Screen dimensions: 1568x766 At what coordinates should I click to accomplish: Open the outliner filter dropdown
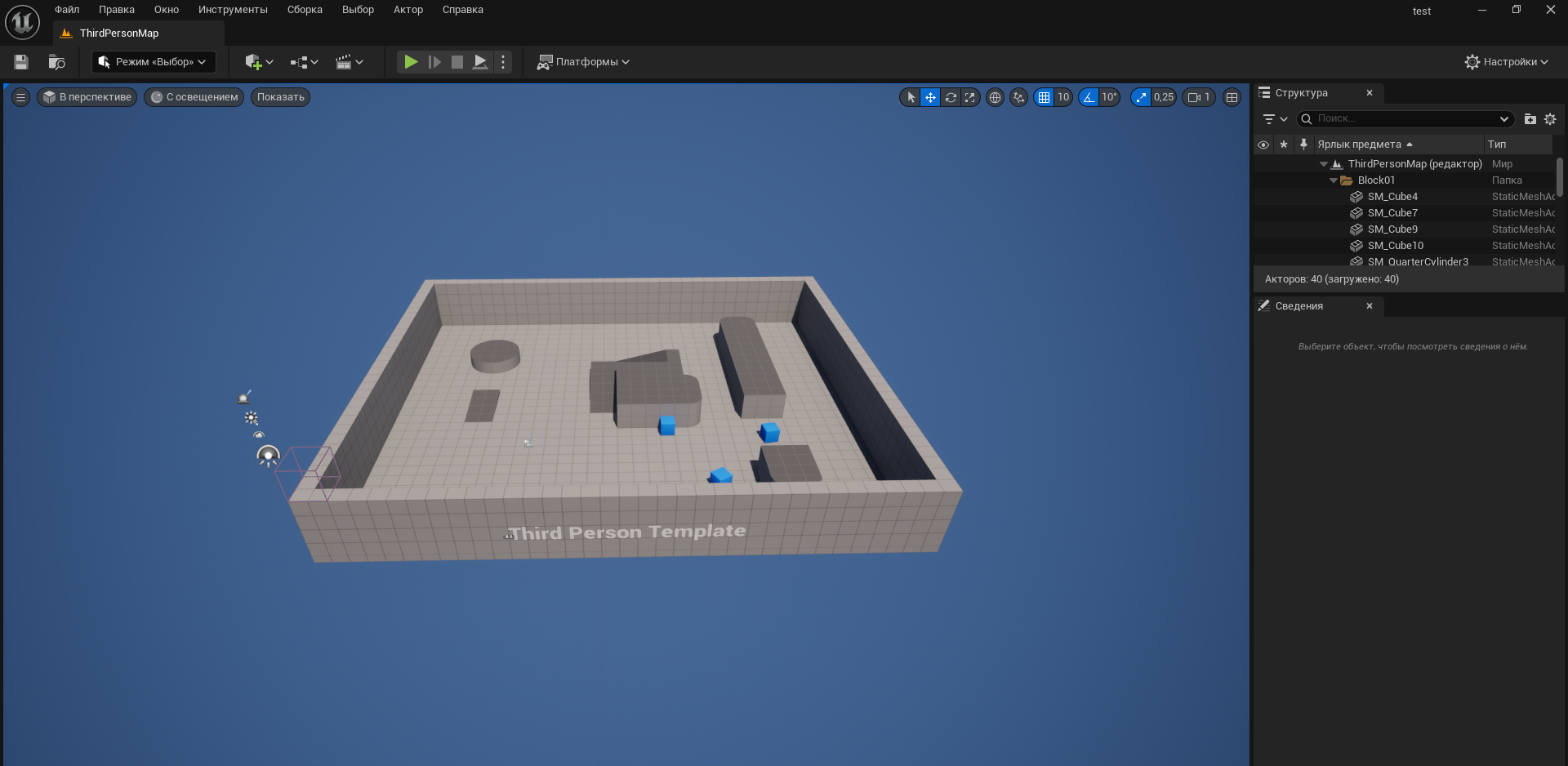point(1275,119)
